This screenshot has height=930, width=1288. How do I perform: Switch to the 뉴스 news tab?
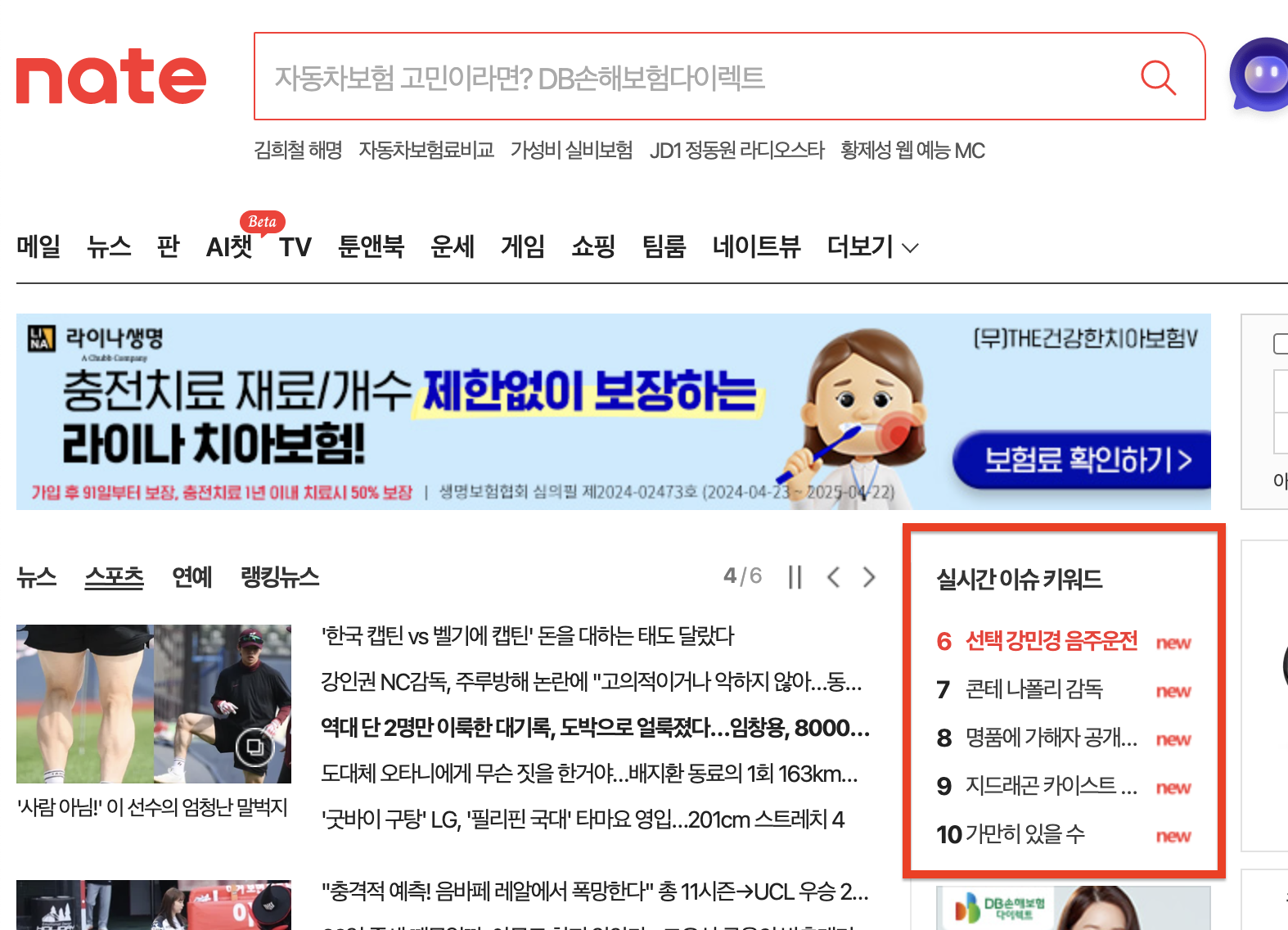coord(37,577)
